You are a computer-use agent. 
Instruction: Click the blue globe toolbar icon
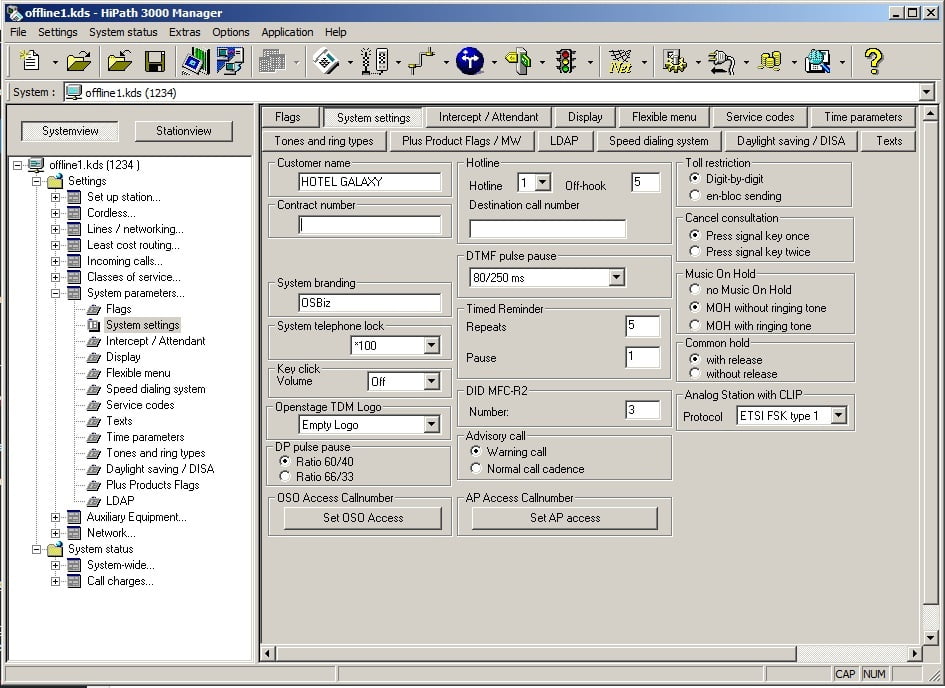coord(469,61)
